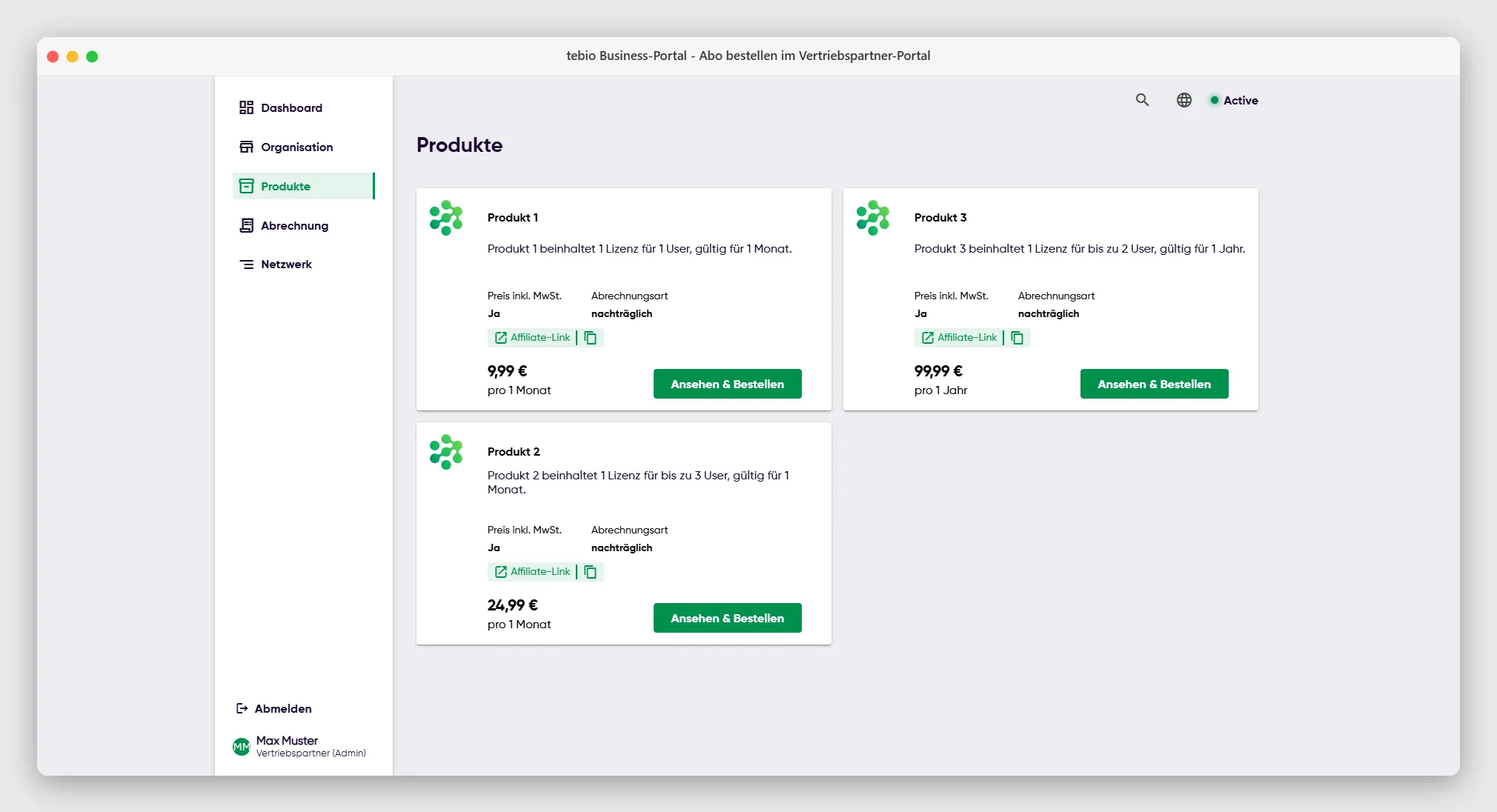This screenshot has height=812, width=1497.
Task: Click the Vertriebspartner (Admin) role text
Action: pos(311,753)
